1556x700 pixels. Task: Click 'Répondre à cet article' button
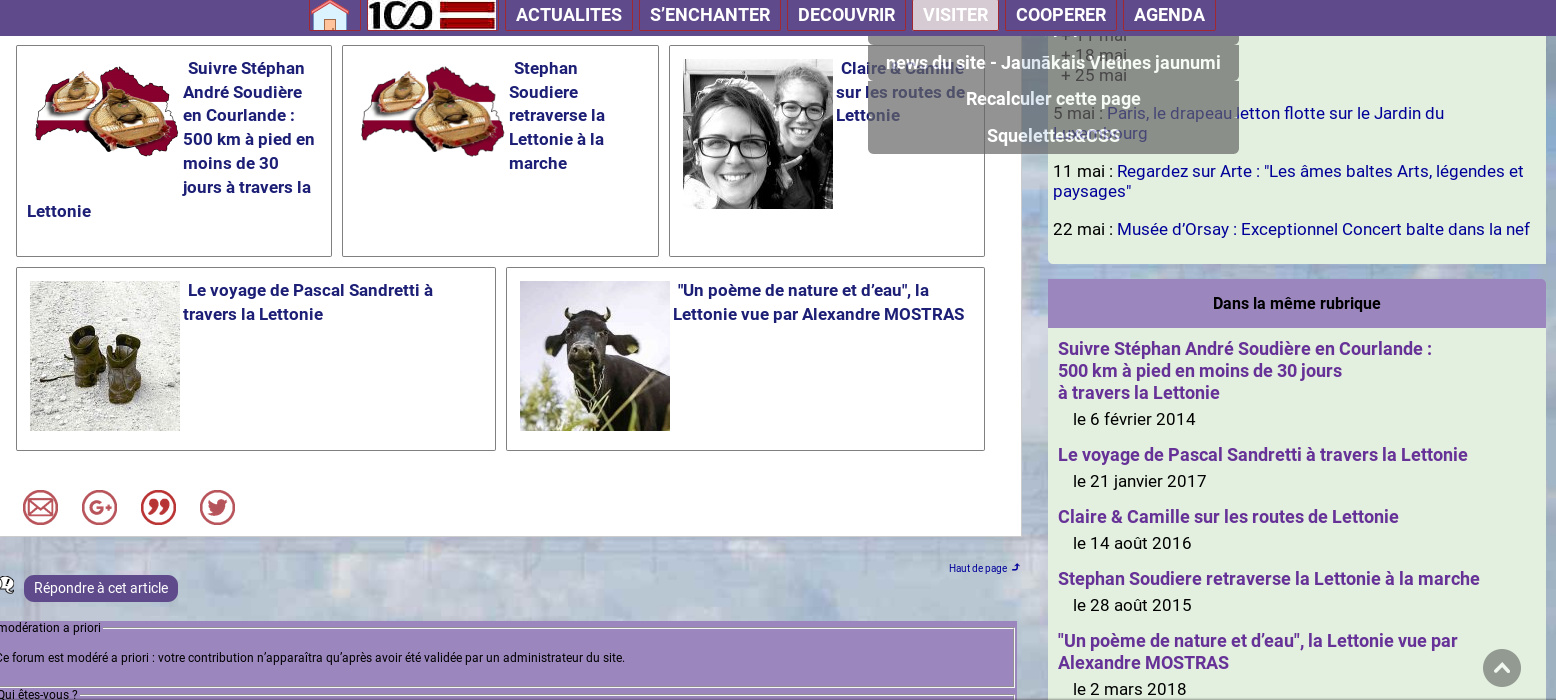click(x=101, y=588)
